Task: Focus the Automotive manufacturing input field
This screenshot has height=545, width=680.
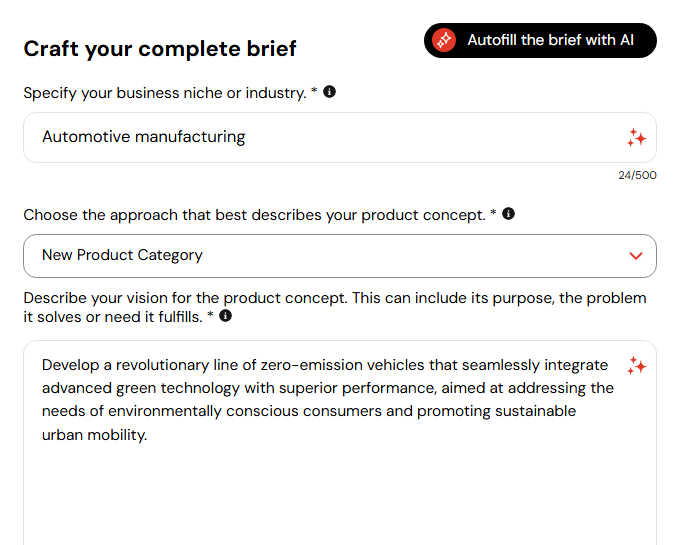Action: (x=340, y=137)
